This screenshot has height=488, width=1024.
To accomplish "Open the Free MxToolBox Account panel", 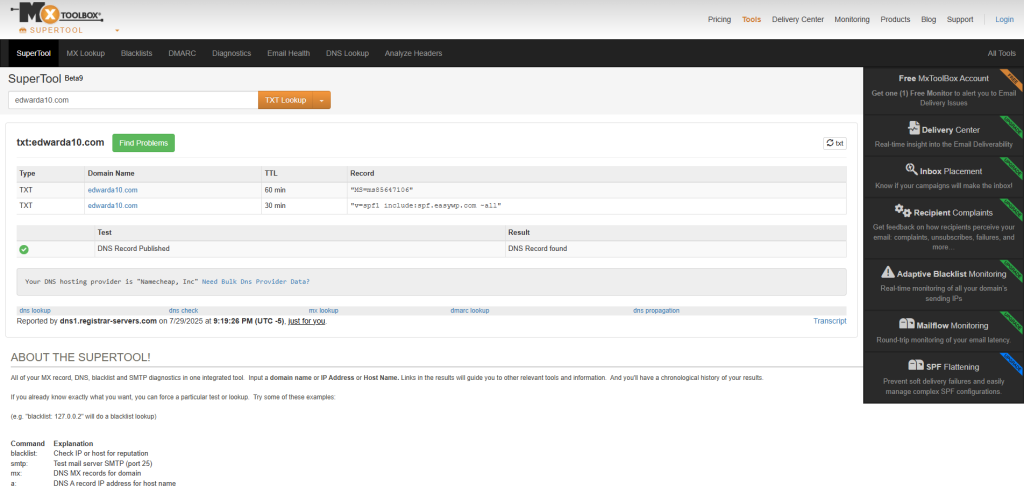I will [x=943, y=90].
